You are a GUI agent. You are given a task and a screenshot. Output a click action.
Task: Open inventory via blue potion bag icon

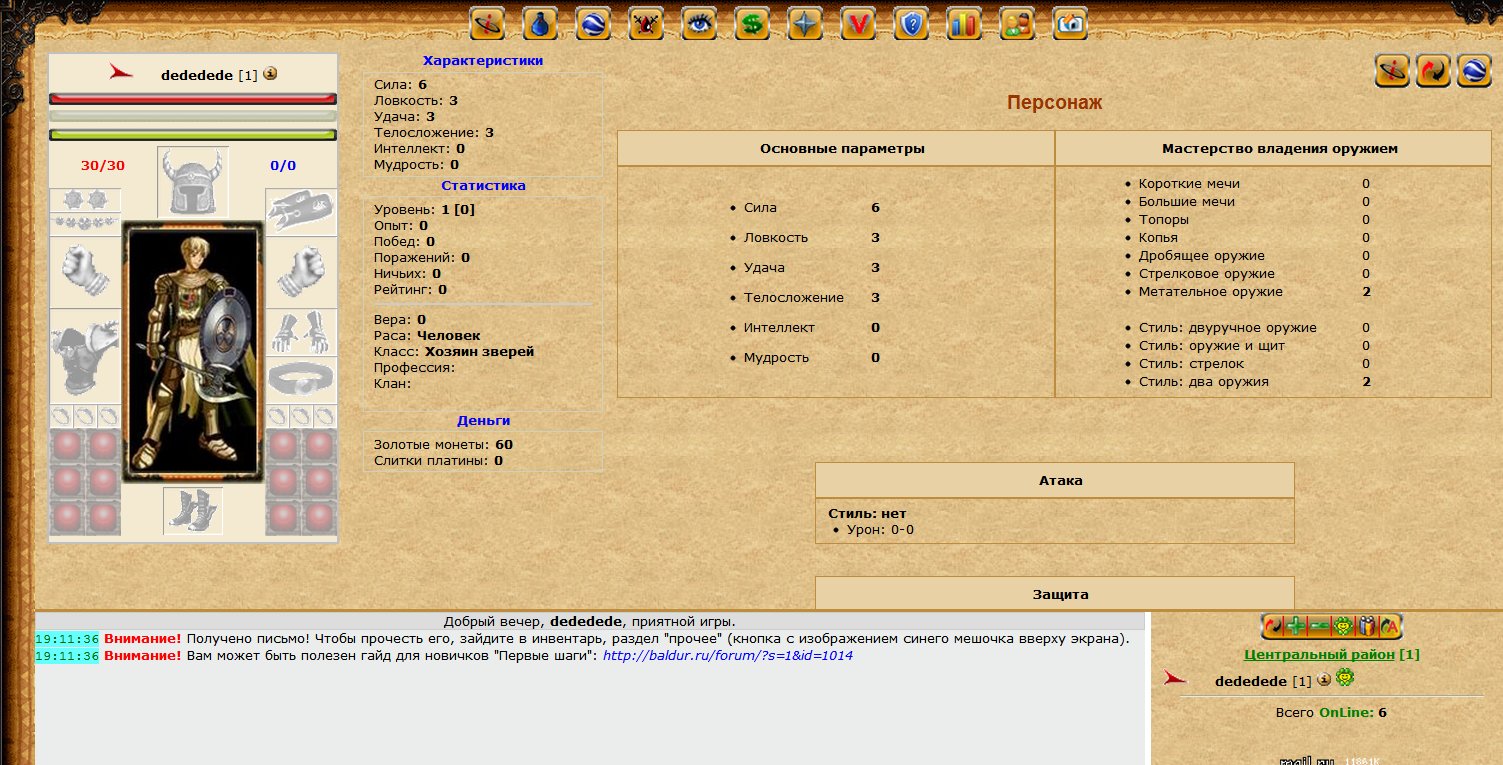tap(540, 24)
